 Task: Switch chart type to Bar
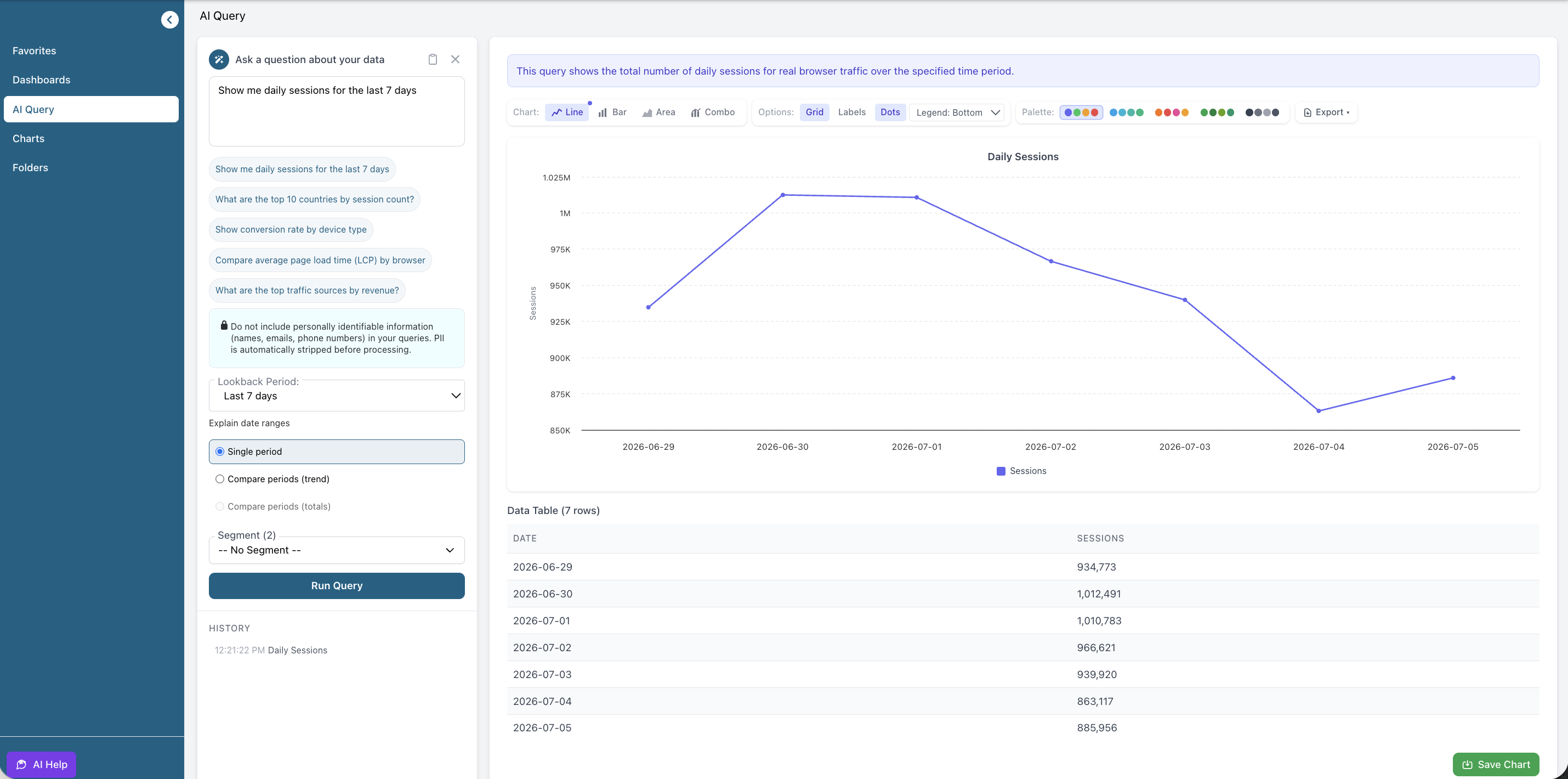coord(612,112)
